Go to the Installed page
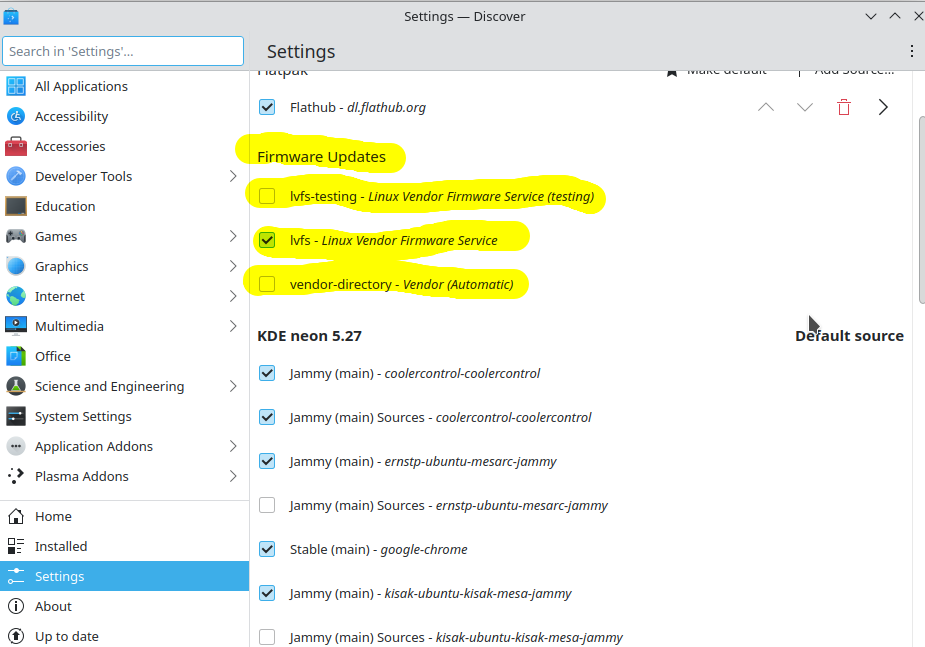 pos(61,547)
